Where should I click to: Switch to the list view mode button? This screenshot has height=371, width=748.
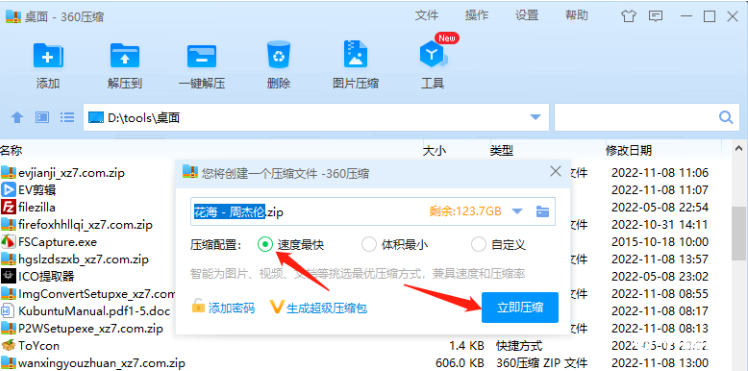tap(67, 117)
